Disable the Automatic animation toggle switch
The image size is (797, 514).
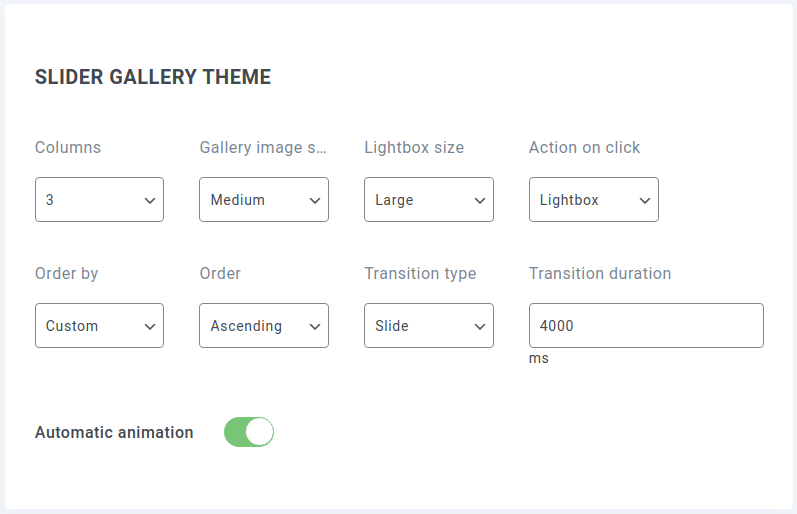point(249,432)
